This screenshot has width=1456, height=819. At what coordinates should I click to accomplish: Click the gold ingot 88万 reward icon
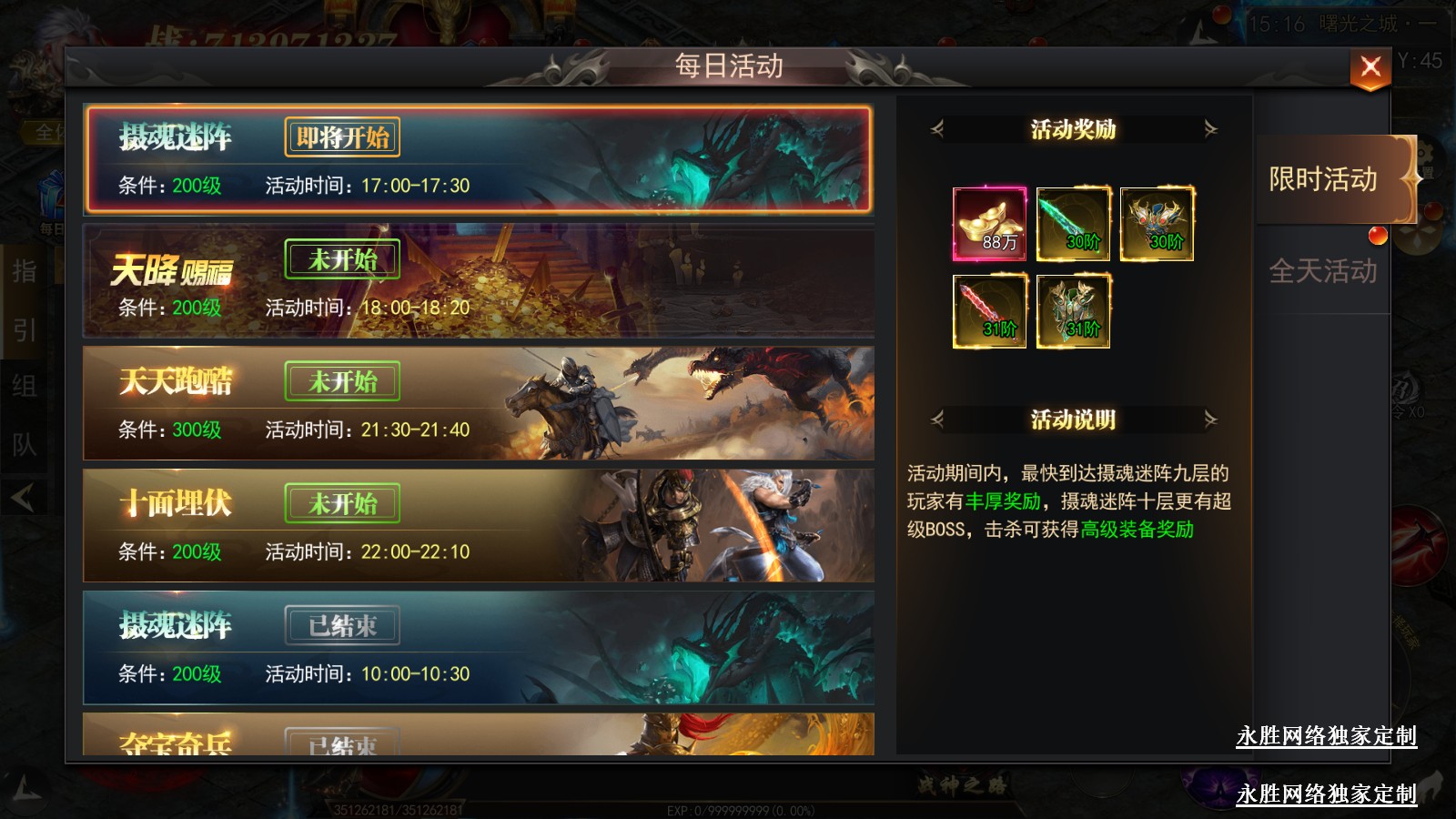coord(989,224)
